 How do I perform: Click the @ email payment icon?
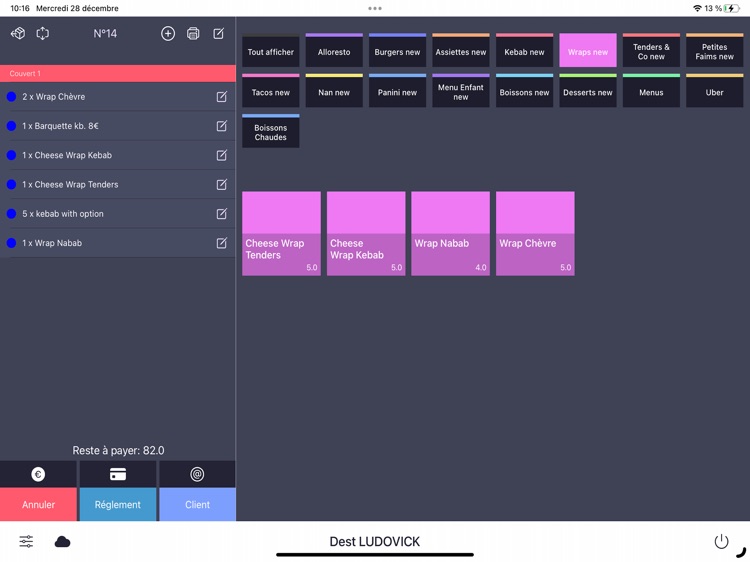point(197,474)
